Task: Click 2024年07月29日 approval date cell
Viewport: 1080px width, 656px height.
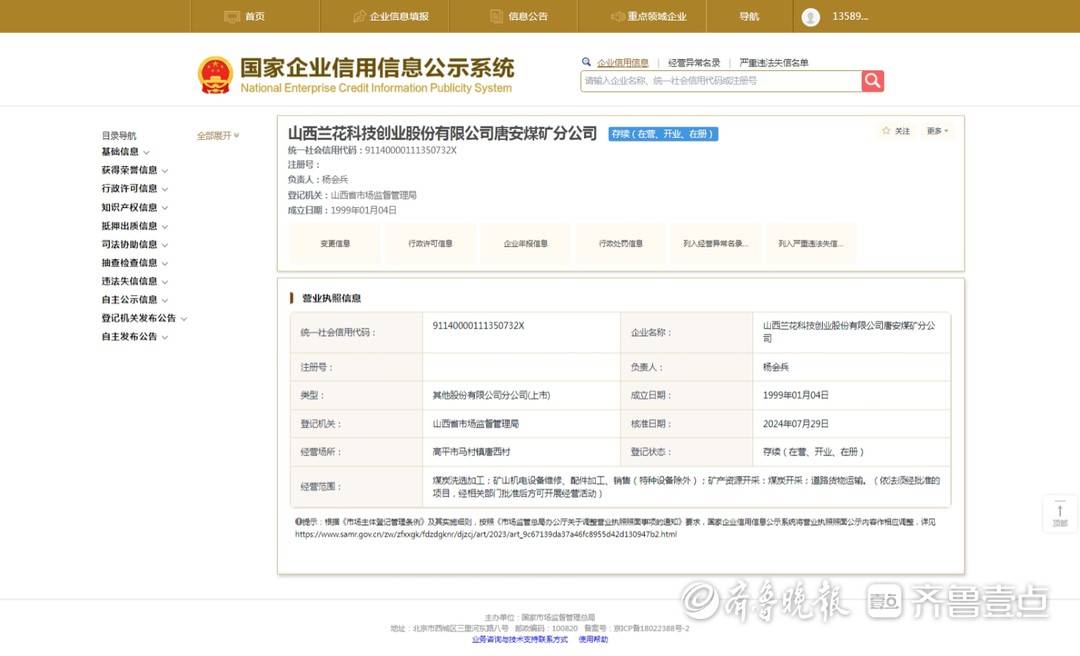Action: [x=796, y=424]
